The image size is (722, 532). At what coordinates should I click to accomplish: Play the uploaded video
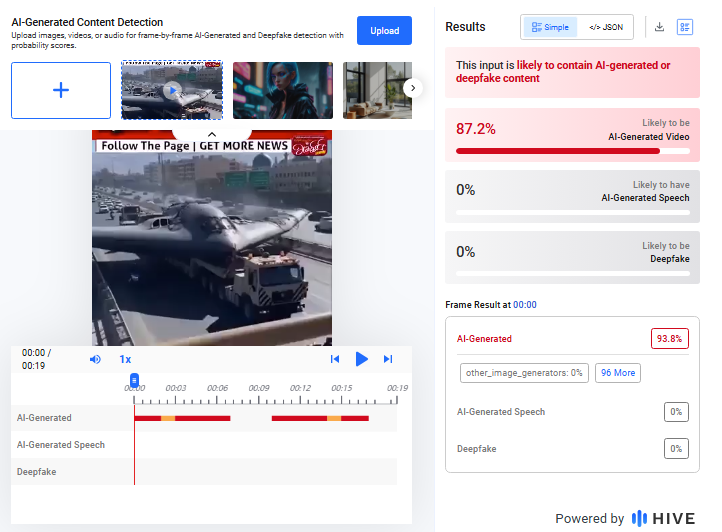362,359
